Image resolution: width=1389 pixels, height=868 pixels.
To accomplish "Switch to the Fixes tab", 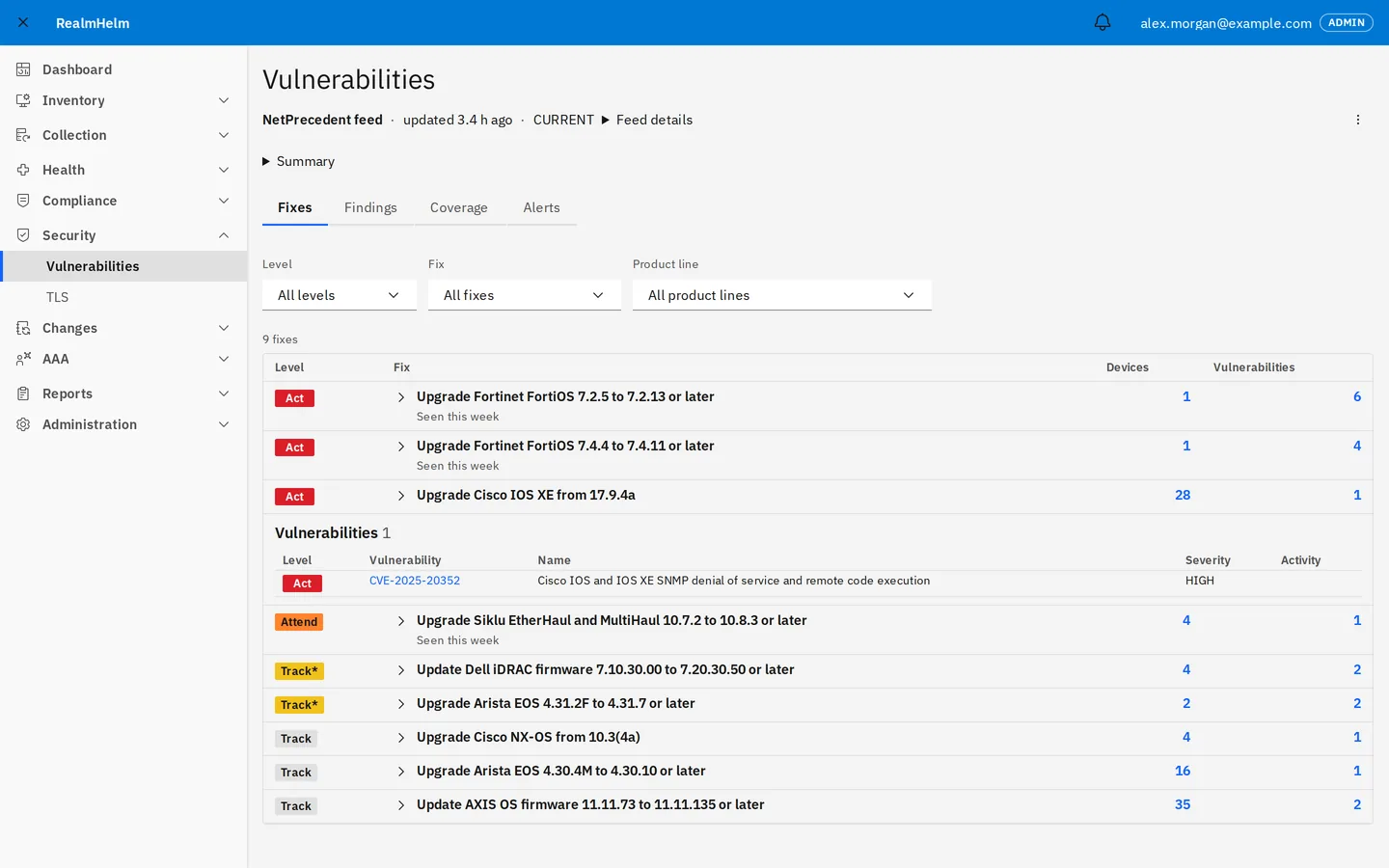I will 295,207.
